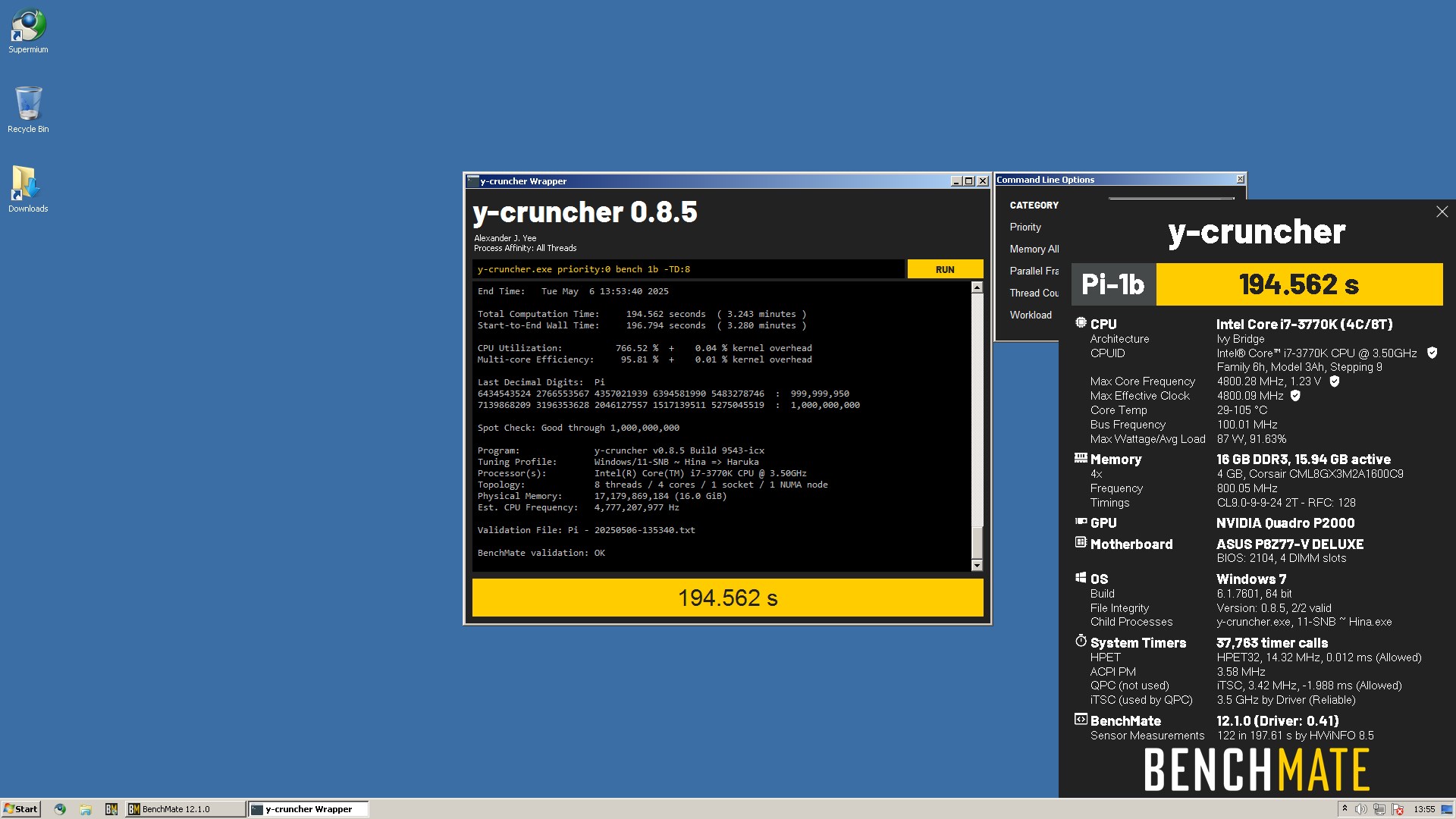Open the Windows Start menu
The height and width of the screenshot is (819, 1456).
pyautogui.click(x=20, y=809)
